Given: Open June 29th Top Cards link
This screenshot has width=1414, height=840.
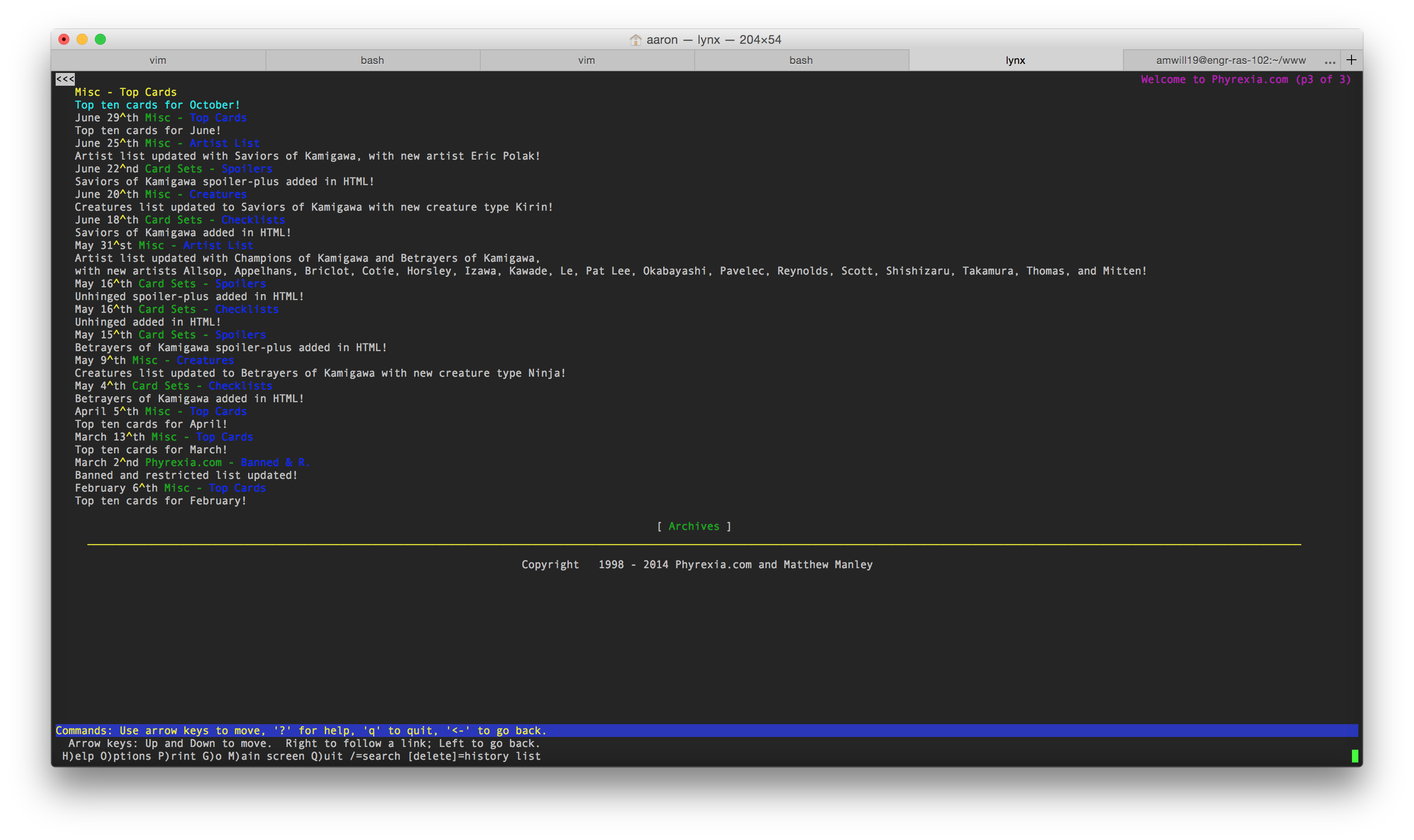Looking at the screenshot, I should click(x=218, y=118).
